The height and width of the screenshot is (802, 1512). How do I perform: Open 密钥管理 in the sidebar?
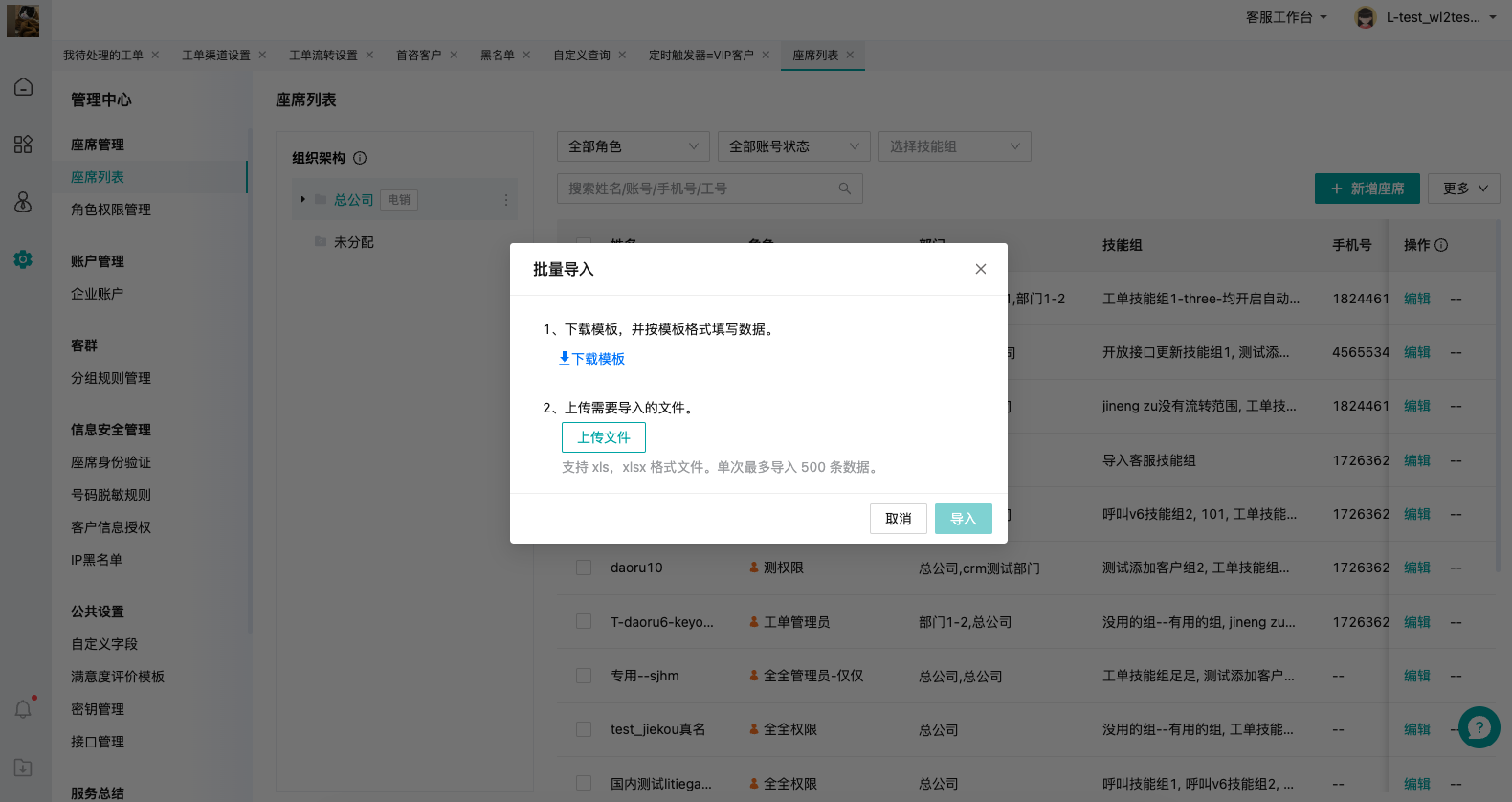point(98,709)
